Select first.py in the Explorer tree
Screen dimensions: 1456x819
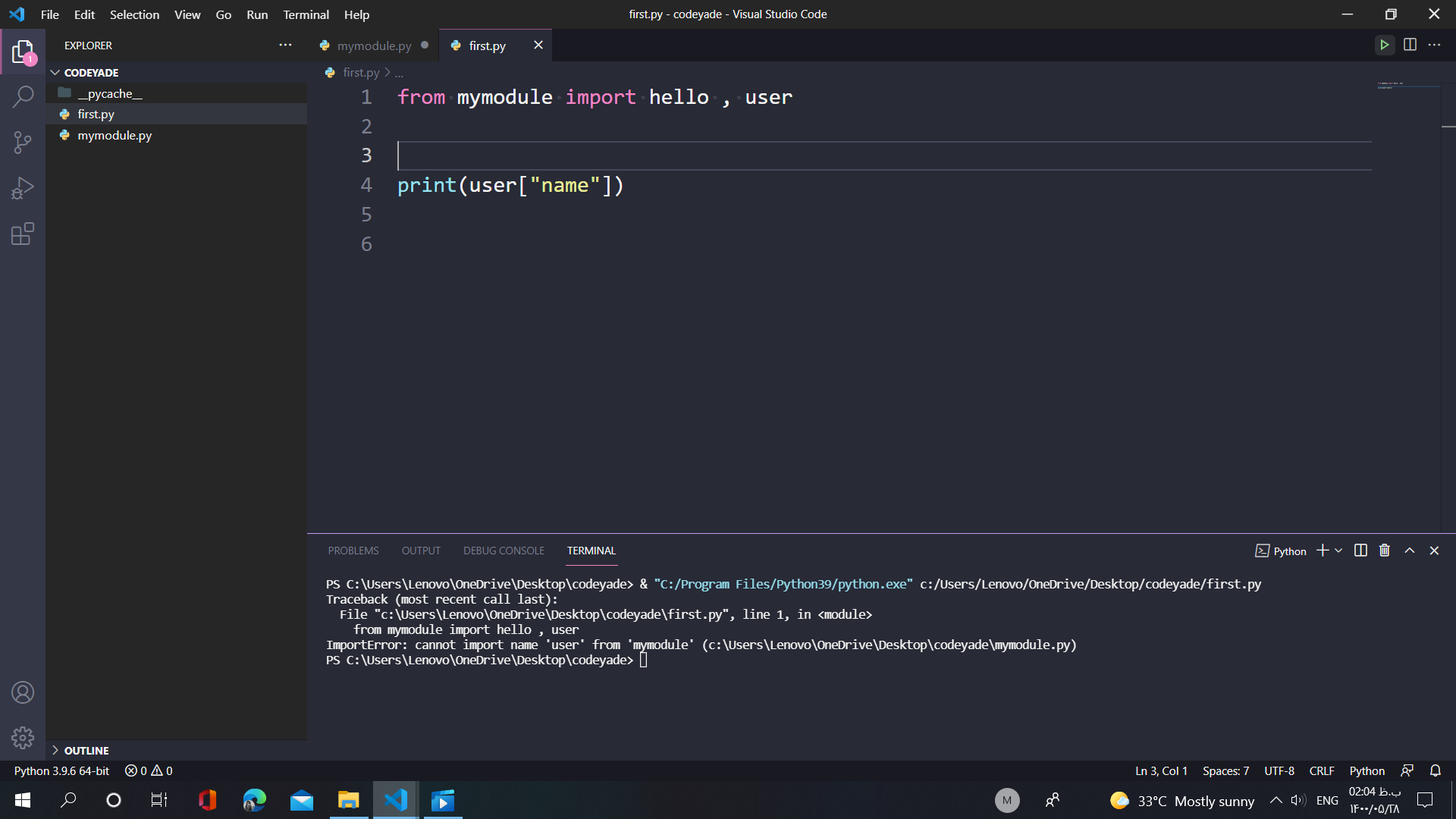(x=177, y=114)
